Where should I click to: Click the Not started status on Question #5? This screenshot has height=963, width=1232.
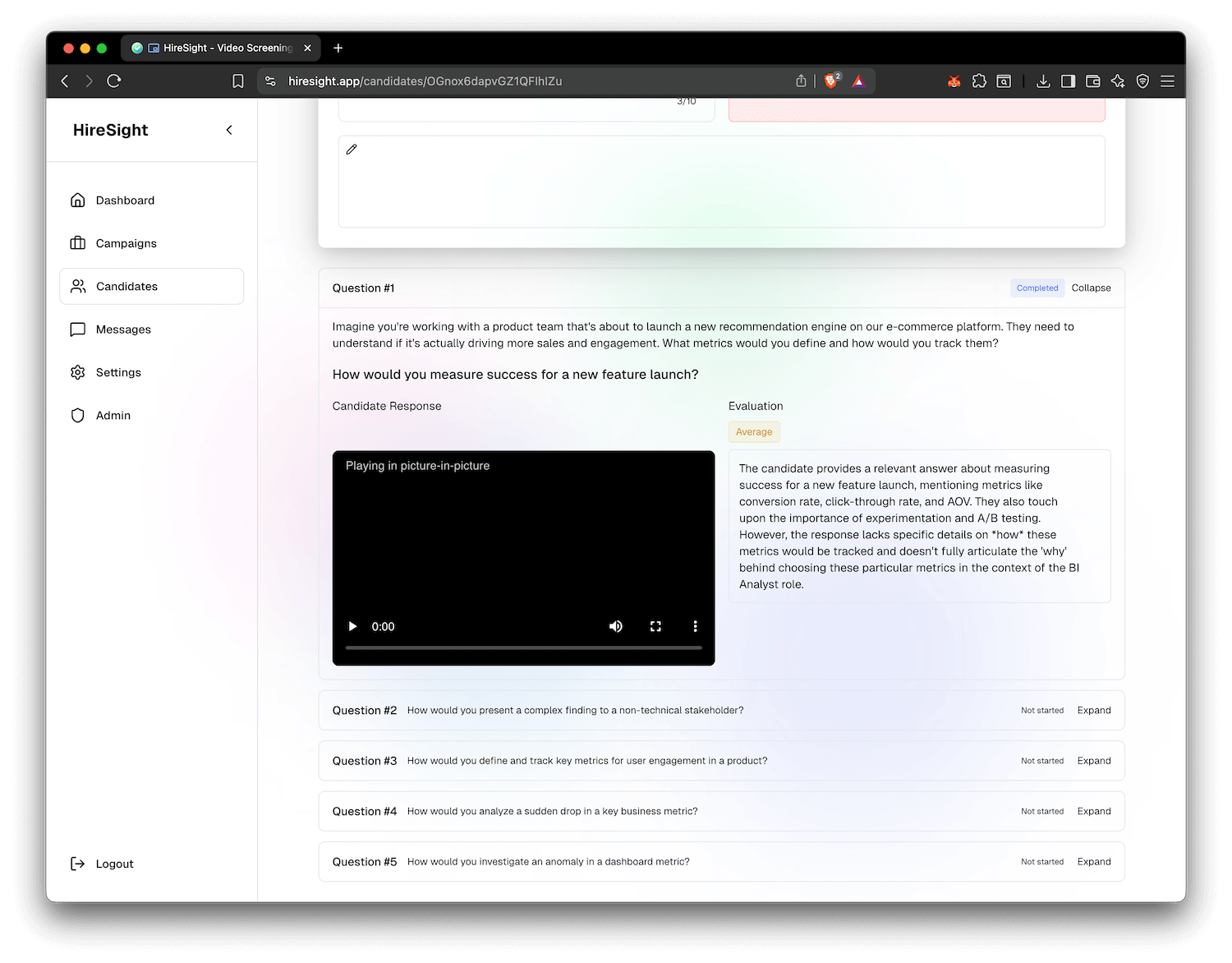(1042, 862)
